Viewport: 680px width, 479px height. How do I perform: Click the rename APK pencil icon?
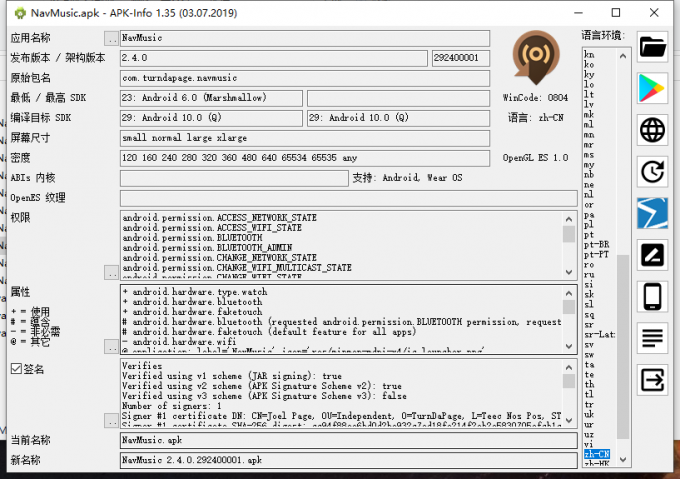pos(652,255)
